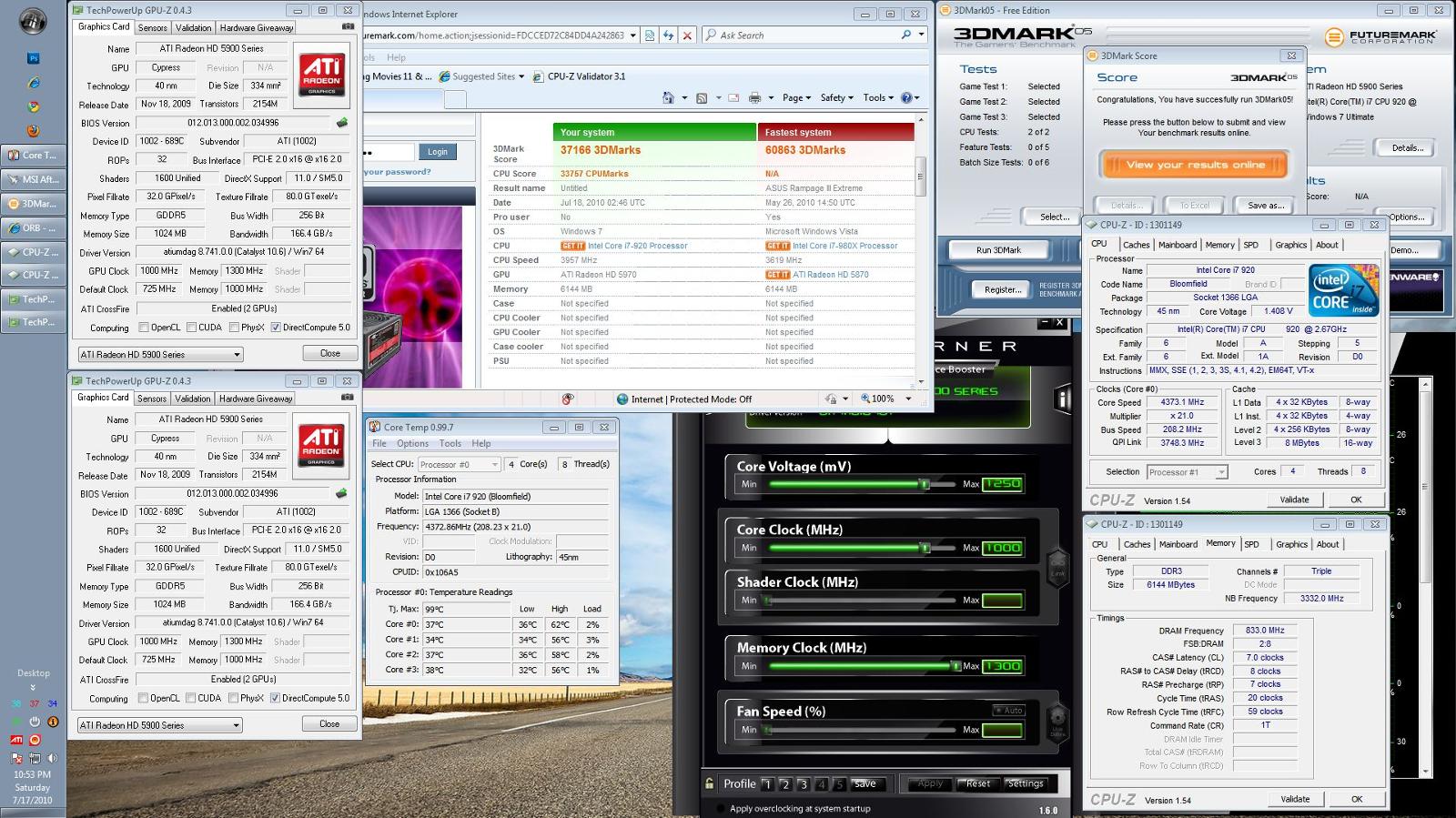
Task: Click camera screenshot icon in top GPU-Z
Action: 348,26
